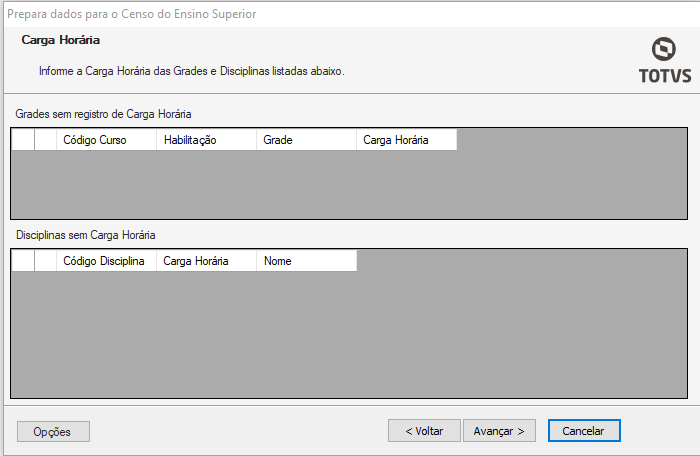Click the TOTVS logo icon
The width and height of the screenshot is (700, 456).
tap(663, 51)
